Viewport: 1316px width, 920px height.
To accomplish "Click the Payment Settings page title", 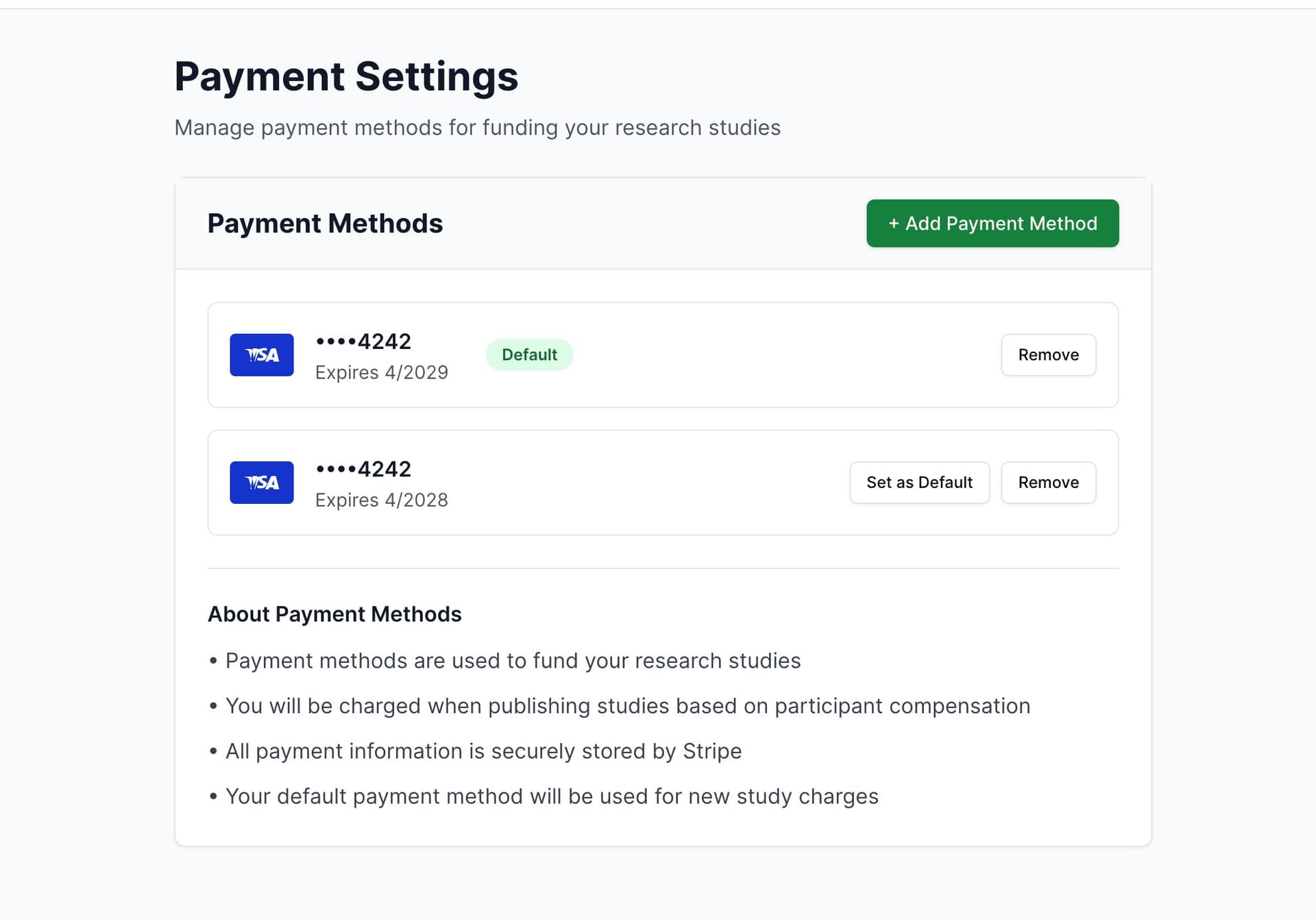I will pos(347,75).
